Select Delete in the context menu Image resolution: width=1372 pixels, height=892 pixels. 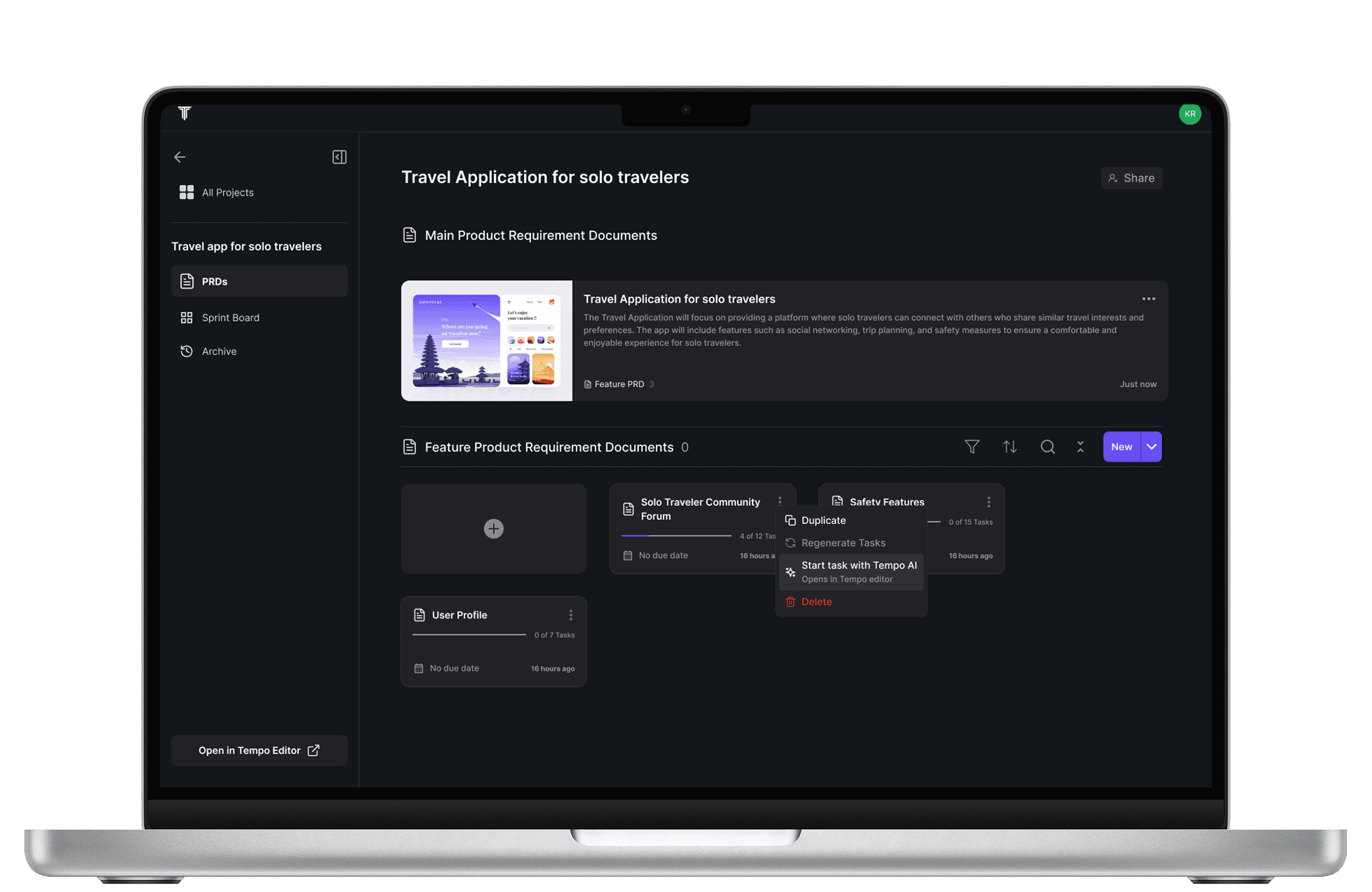[x=816, y=602]
